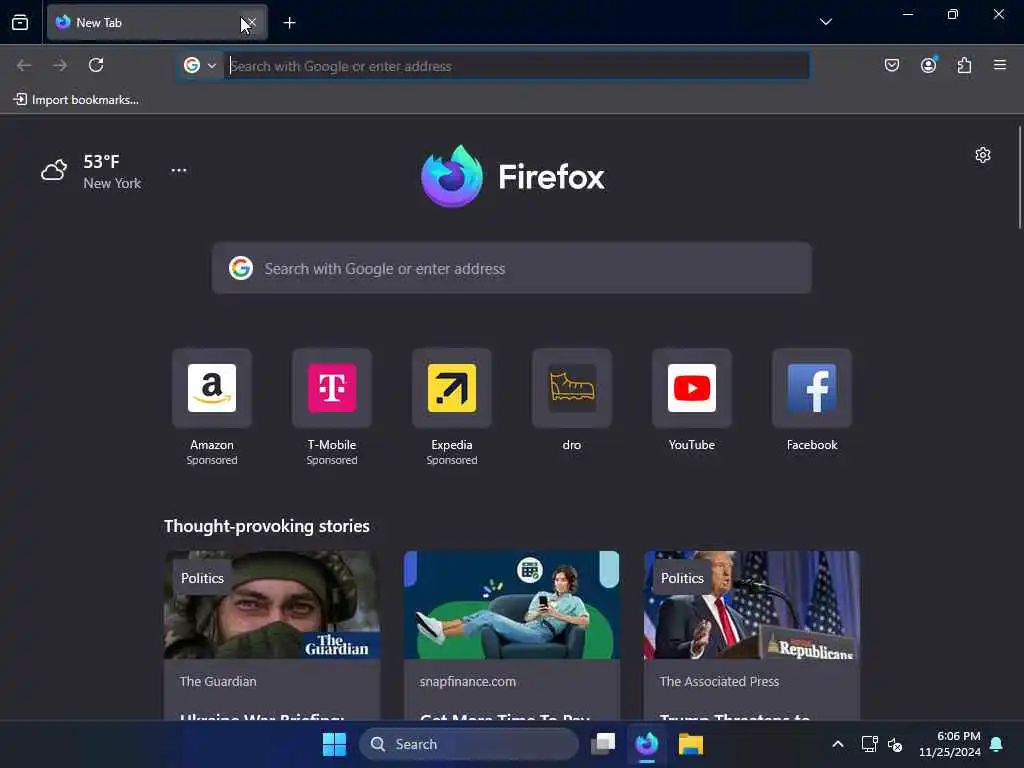Open notifications bell icon
1024x768 pixels.
997,744
